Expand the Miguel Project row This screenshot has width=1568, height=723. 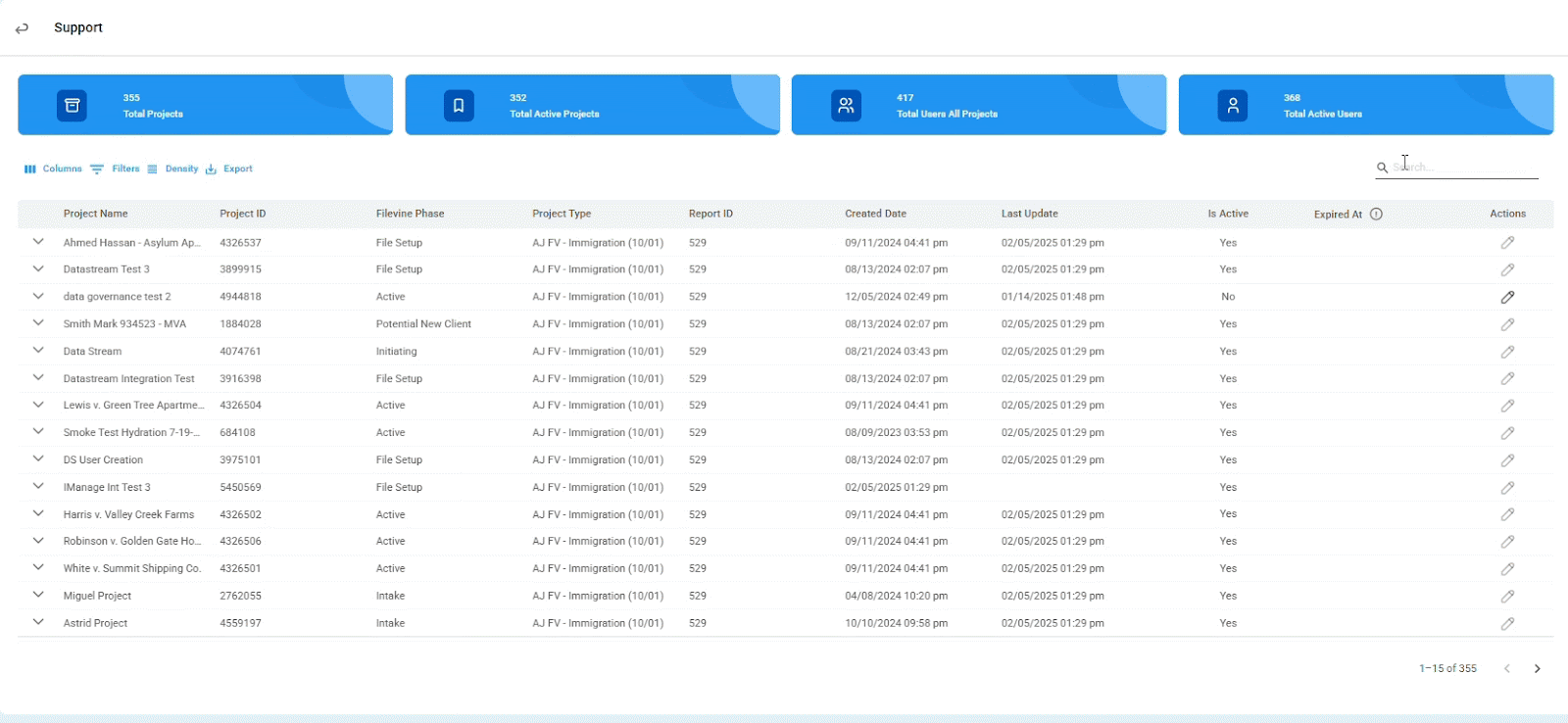38,596
